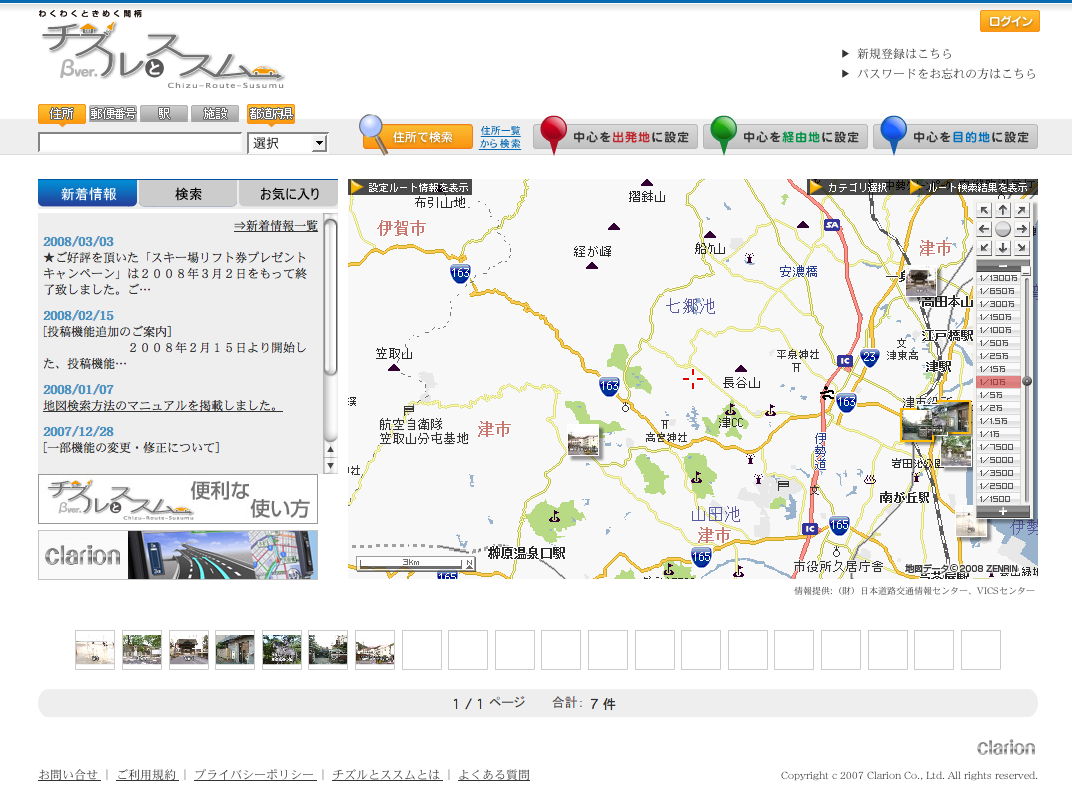The image size is (1072, 793).
Task: Open 新規登録はこちら link
Action: coord(904,53)
